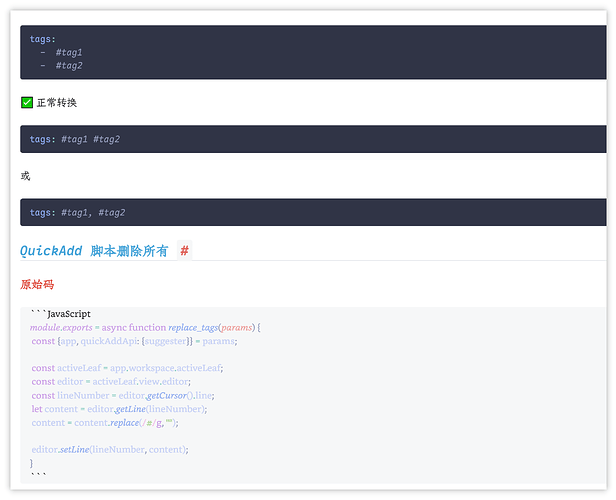This screenshot has width=616, height=500.
Task: Click the 'QuickAdd 脚本删除所有' heading
Action: coord(94,251)
